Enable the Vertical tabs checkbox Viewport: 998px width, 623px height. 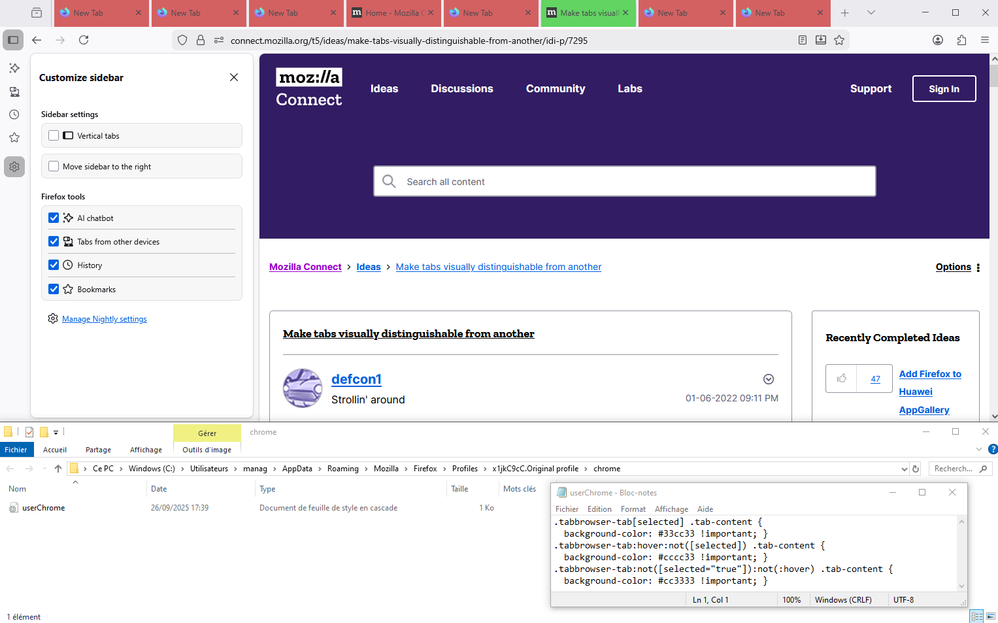(x=53, y=136)
